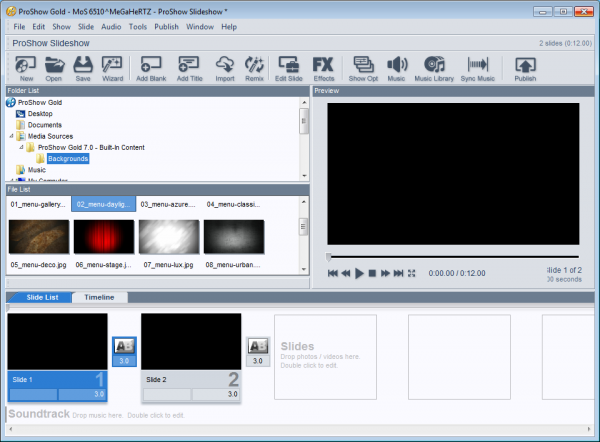Viewport: 600px width, 442px height.
Task: Click the File List scroll up arrow
Action: 303,202
